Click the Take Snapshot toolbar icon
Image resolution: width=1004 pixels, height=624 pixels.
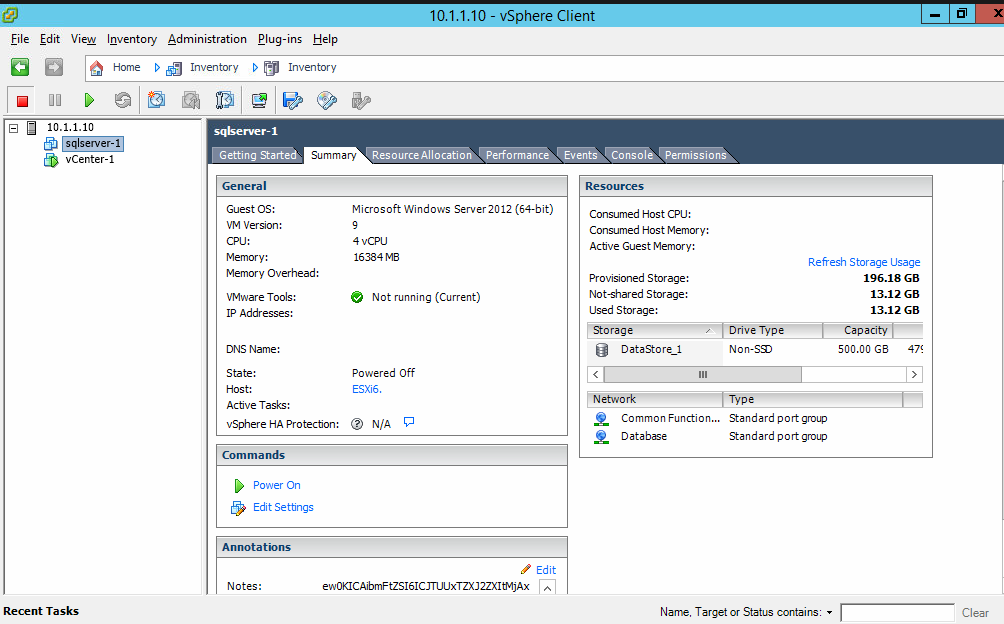tap(156, 100)
